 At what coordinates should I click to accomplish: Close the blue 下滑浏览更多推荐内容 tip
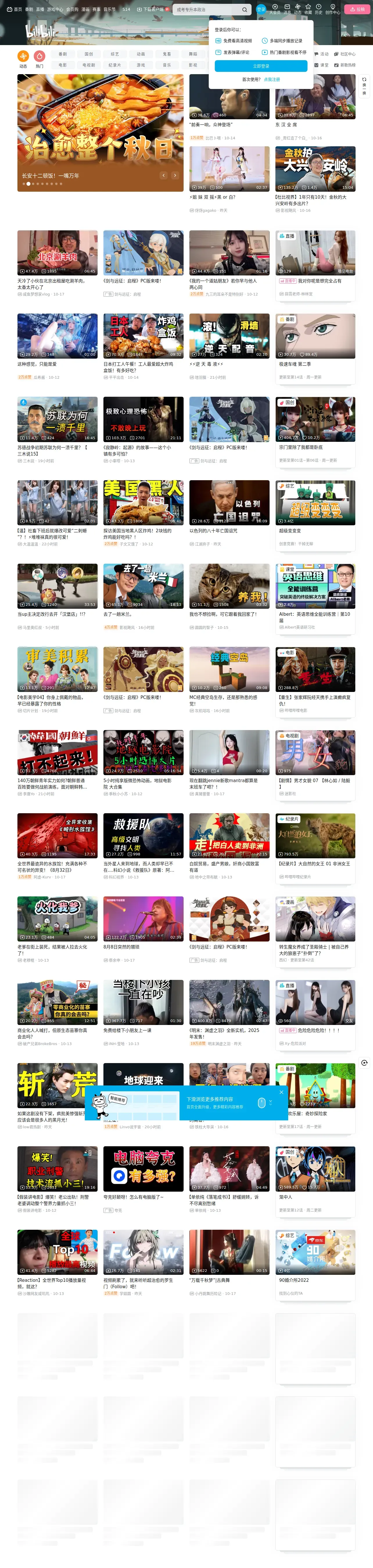pyautogui.click(x=281, y=1092)
